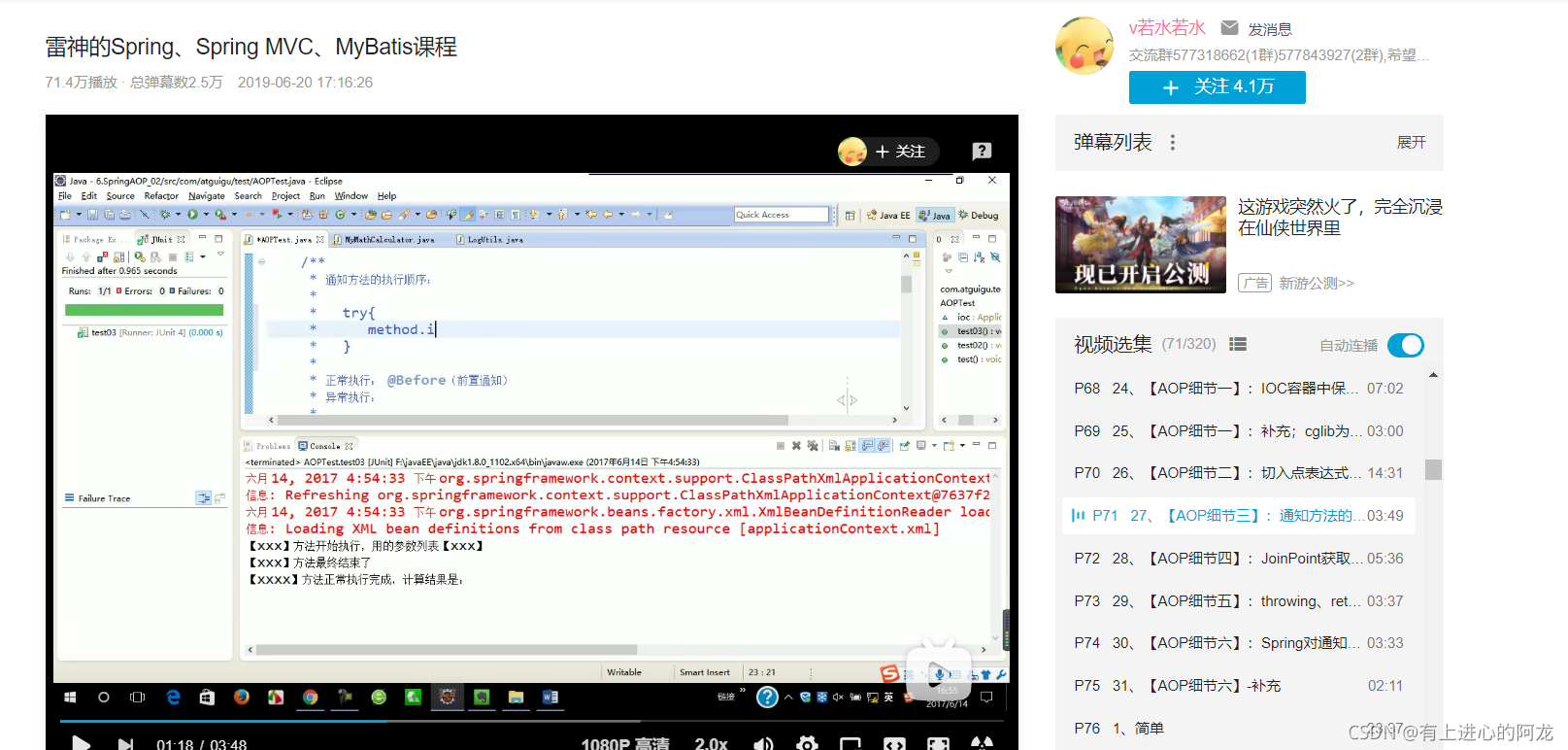Select video P68 IOC容器中保 in list

point(1238,388)
